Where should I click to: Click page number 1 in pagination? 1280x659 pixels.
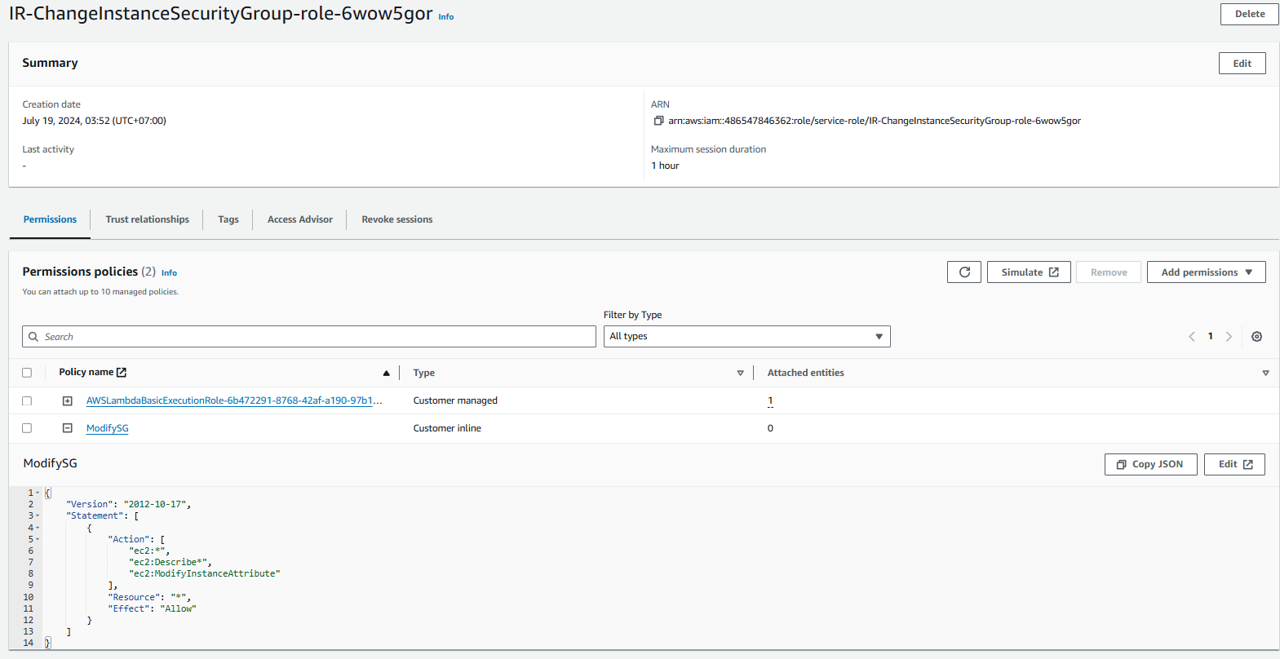point(1210,336)
